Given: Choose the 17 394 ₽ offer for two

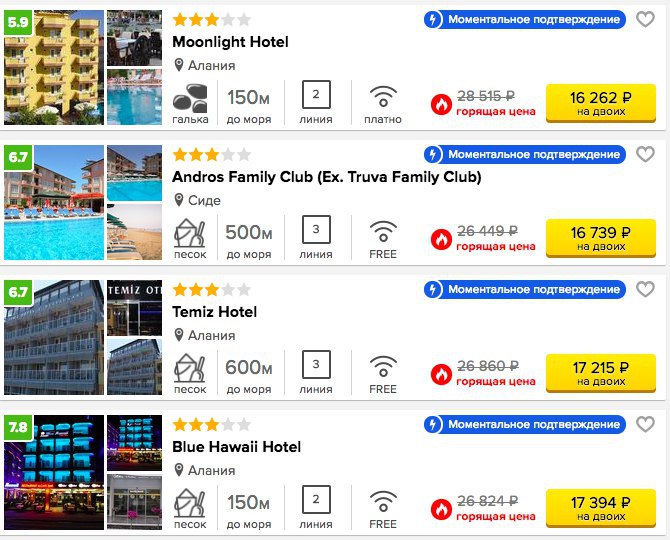Looking at the screenshot, I should (x=601, y=508).
